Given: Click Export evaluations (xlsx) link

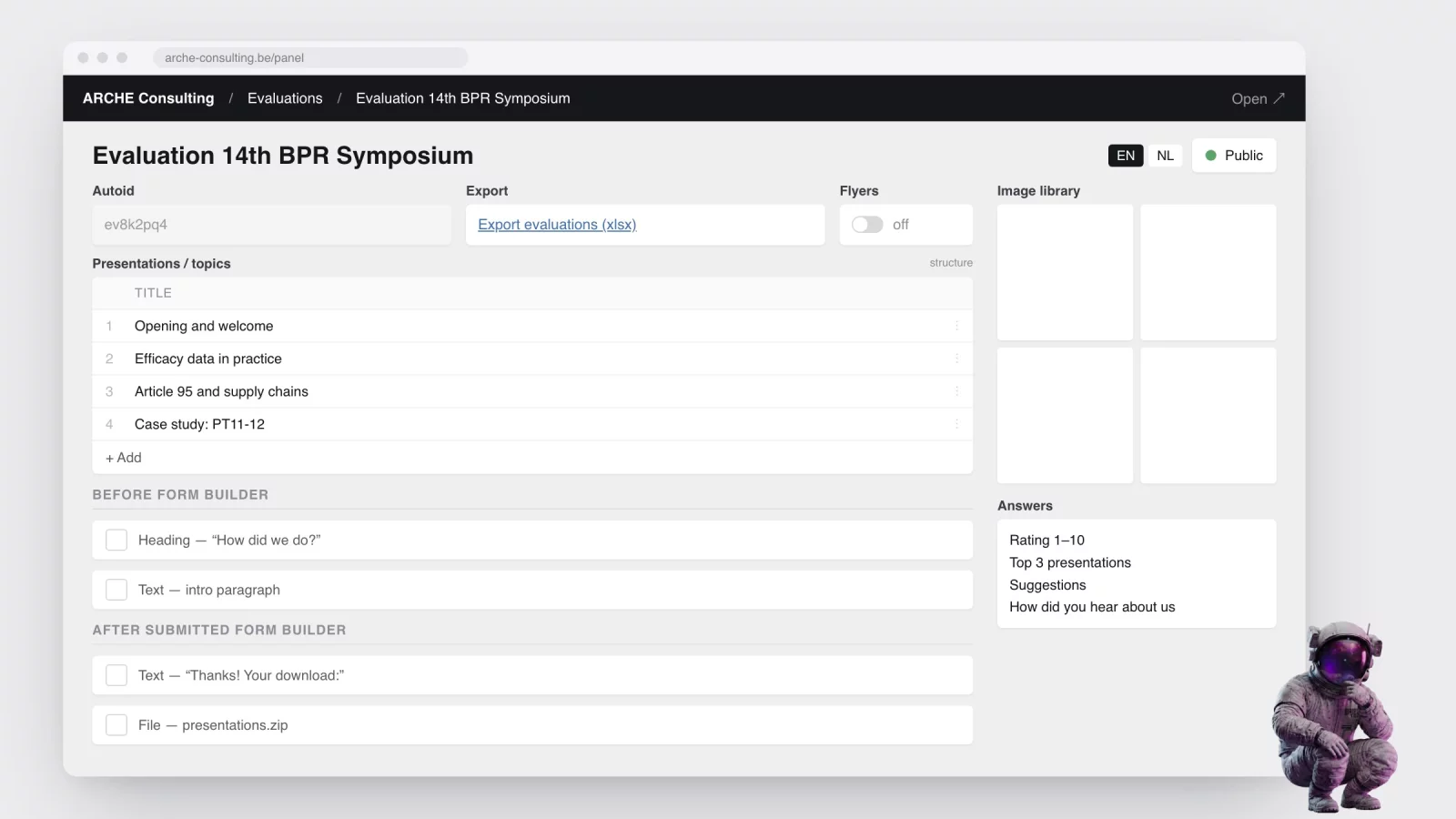Looking at the screenshot, I should [557, 225].
